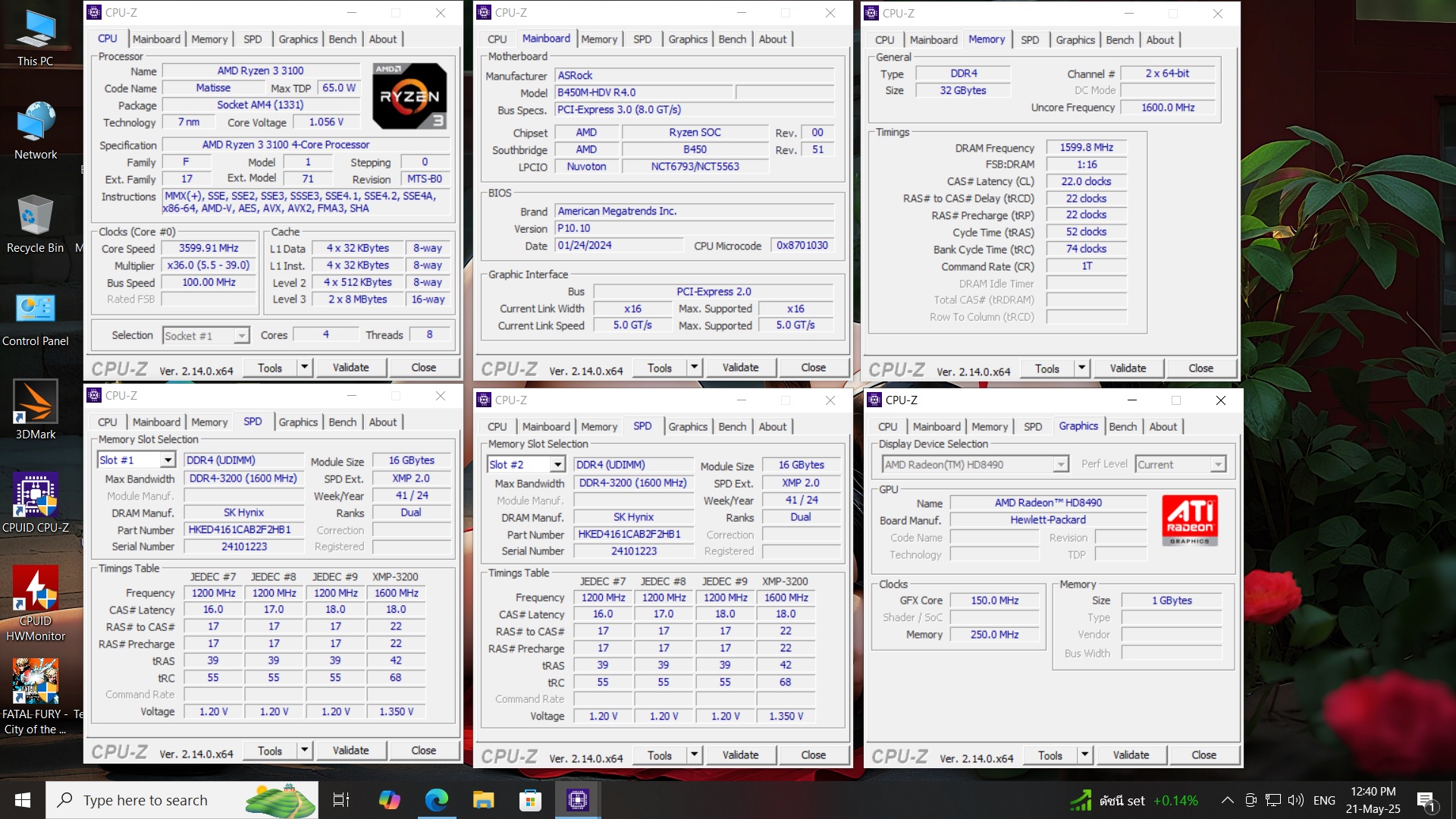Viewport: 1456px width, 819px height.
Task: Click the GFX Core 150.0 MHz value
Action: pyautogui.click(x=995, y=600)
